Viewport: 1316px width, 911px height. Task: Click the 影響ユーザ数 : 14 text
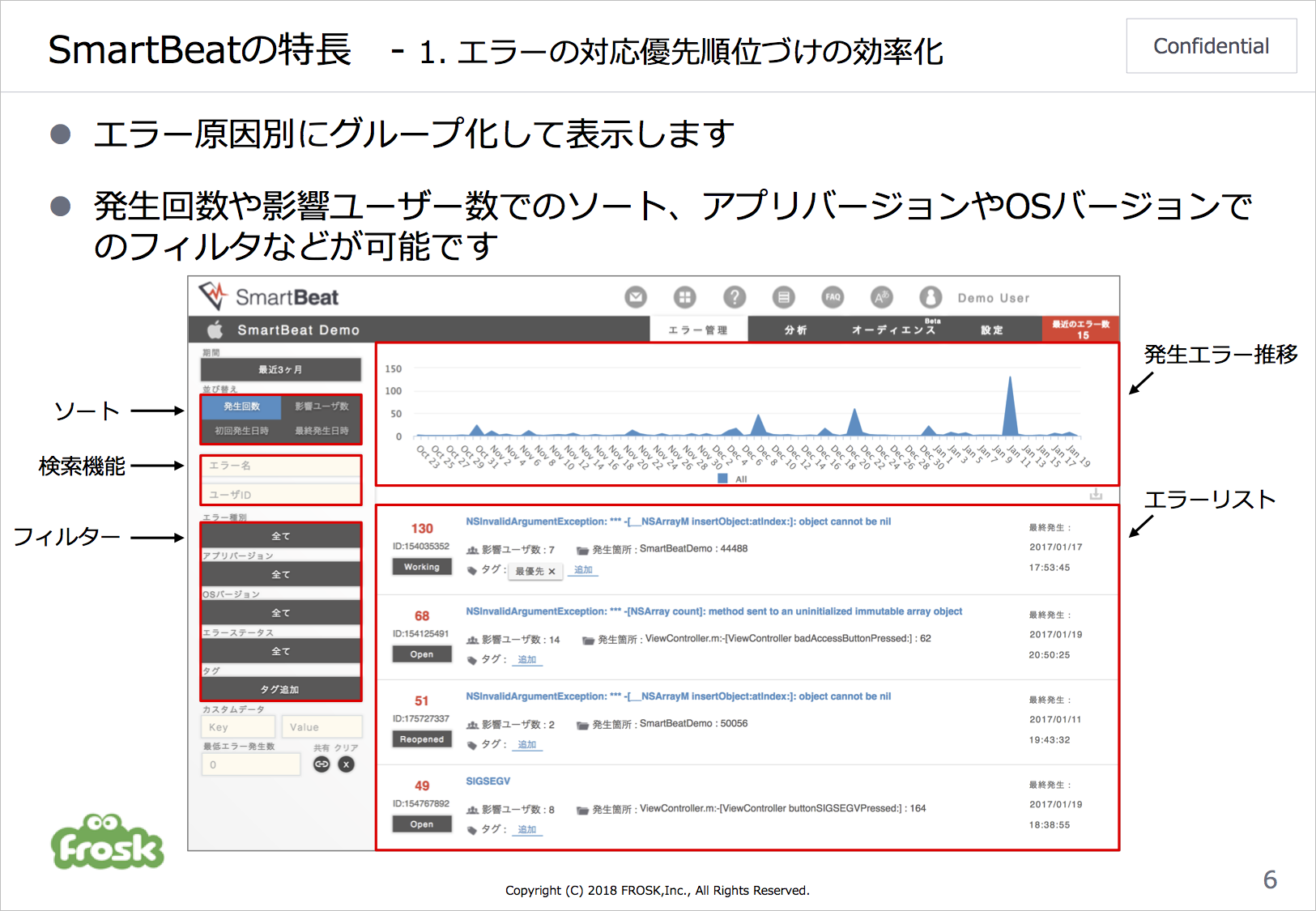[x=513, y=640]
